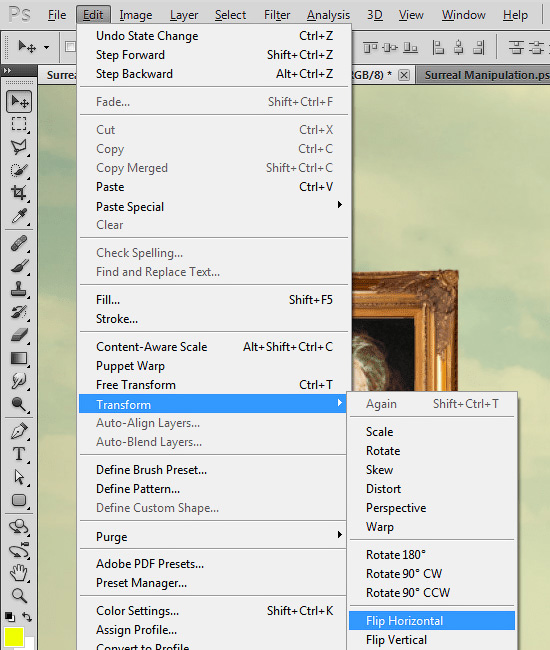
Task: Open the Window menu
Action: tap(463, 15)
